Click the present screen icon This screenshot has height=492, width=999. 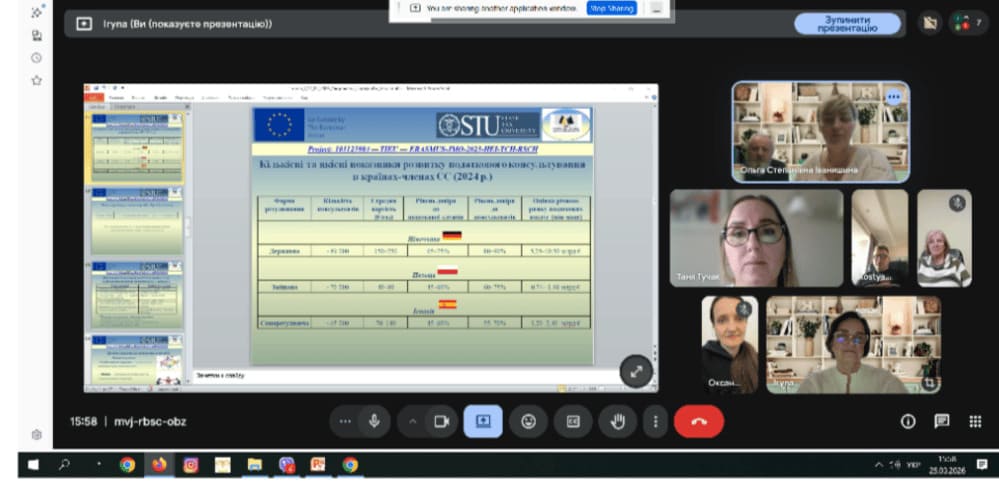483,422
